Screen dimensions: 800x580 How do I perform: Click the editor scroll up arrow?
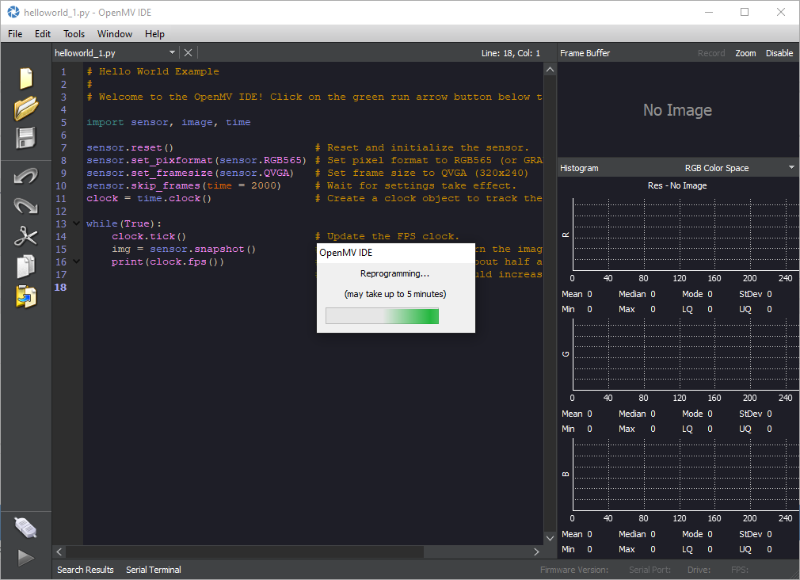(x=550, y=69)
